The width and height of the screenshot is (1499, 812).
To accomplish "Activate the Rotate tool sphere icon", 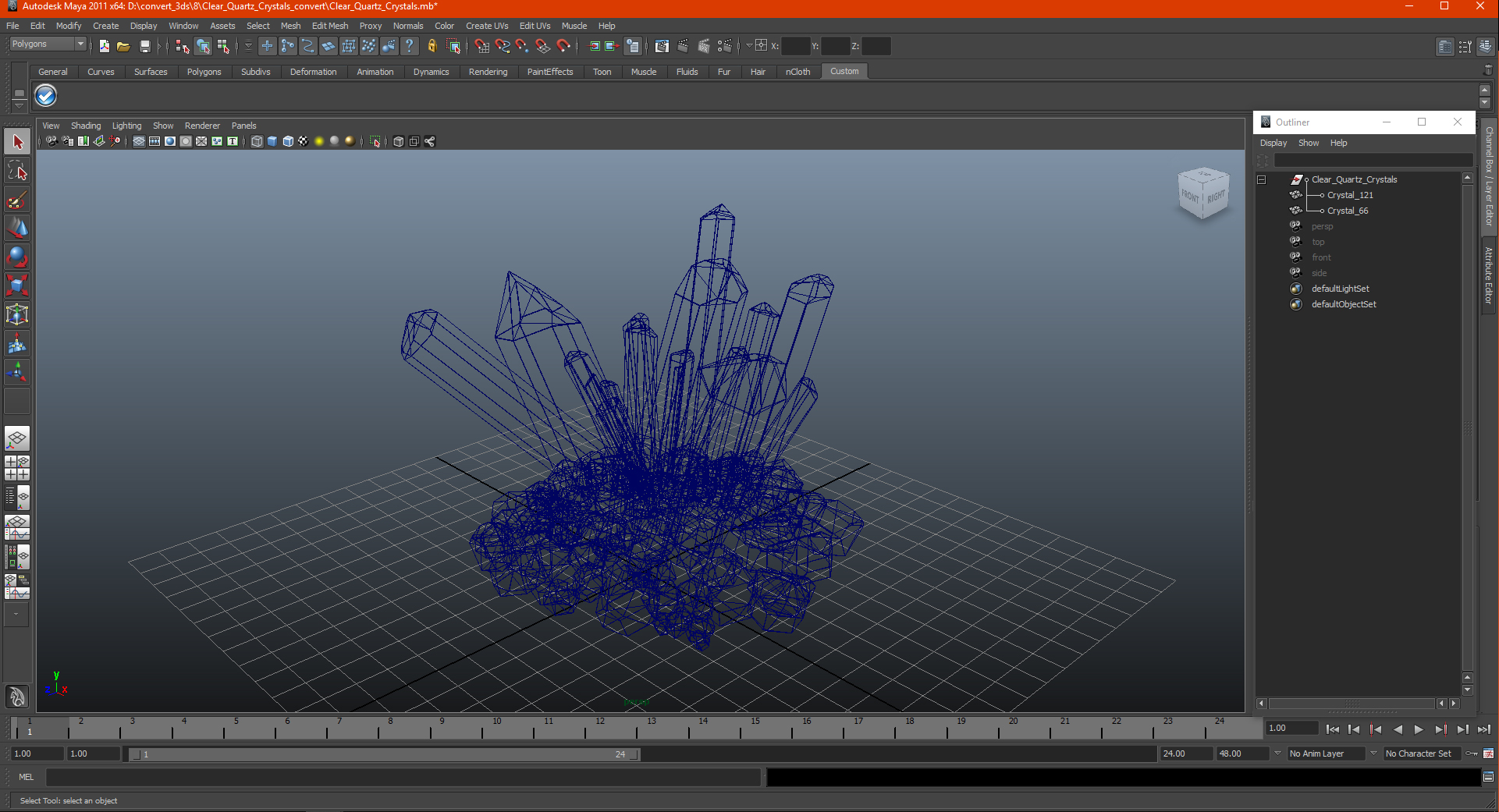I will coord(17,257).
